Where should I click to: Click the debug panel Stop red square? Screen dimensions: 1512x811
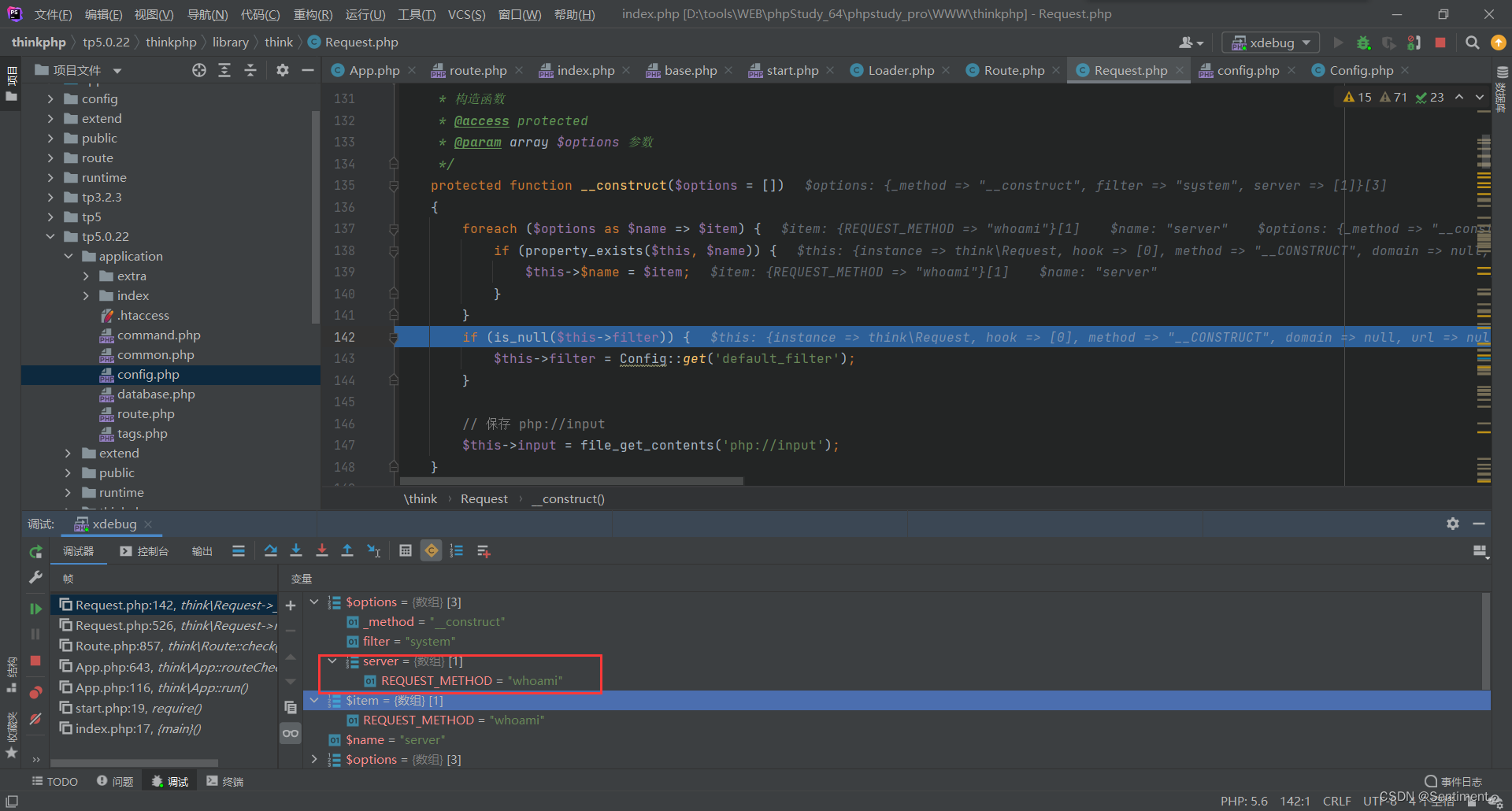(35, 661)
